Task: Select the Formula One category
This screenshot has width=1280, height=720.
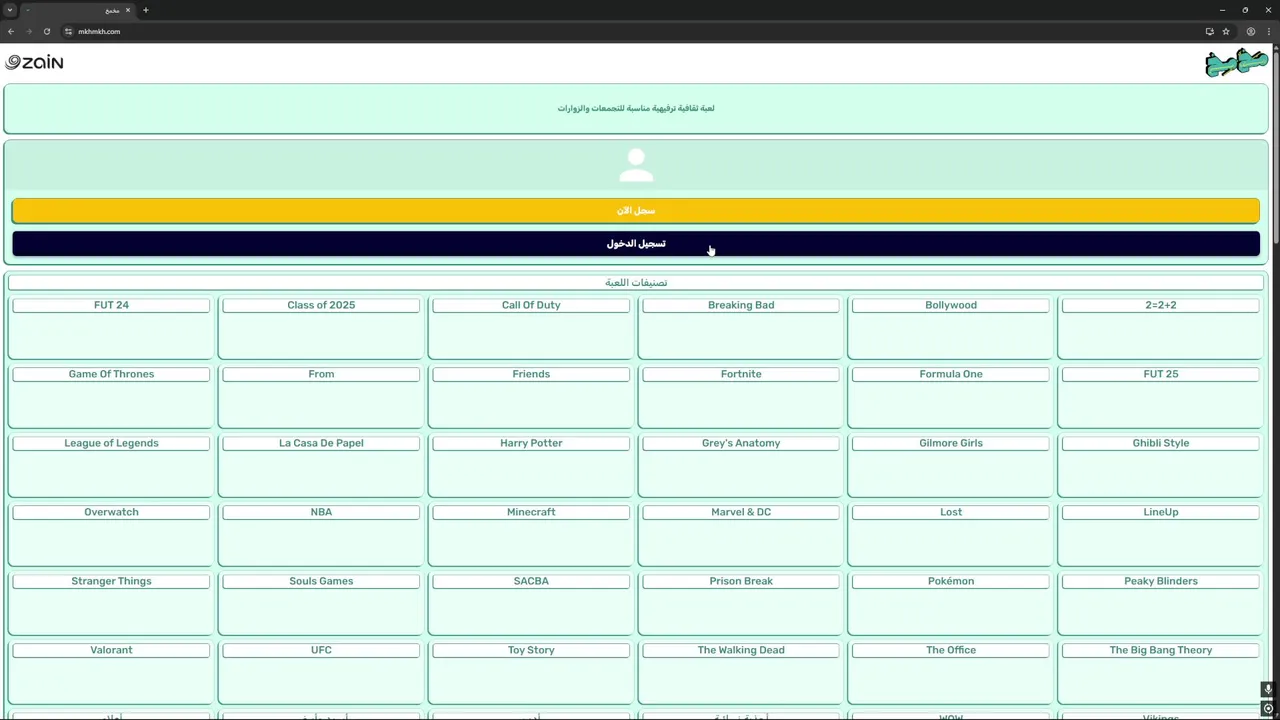Action: click(951, 396)
